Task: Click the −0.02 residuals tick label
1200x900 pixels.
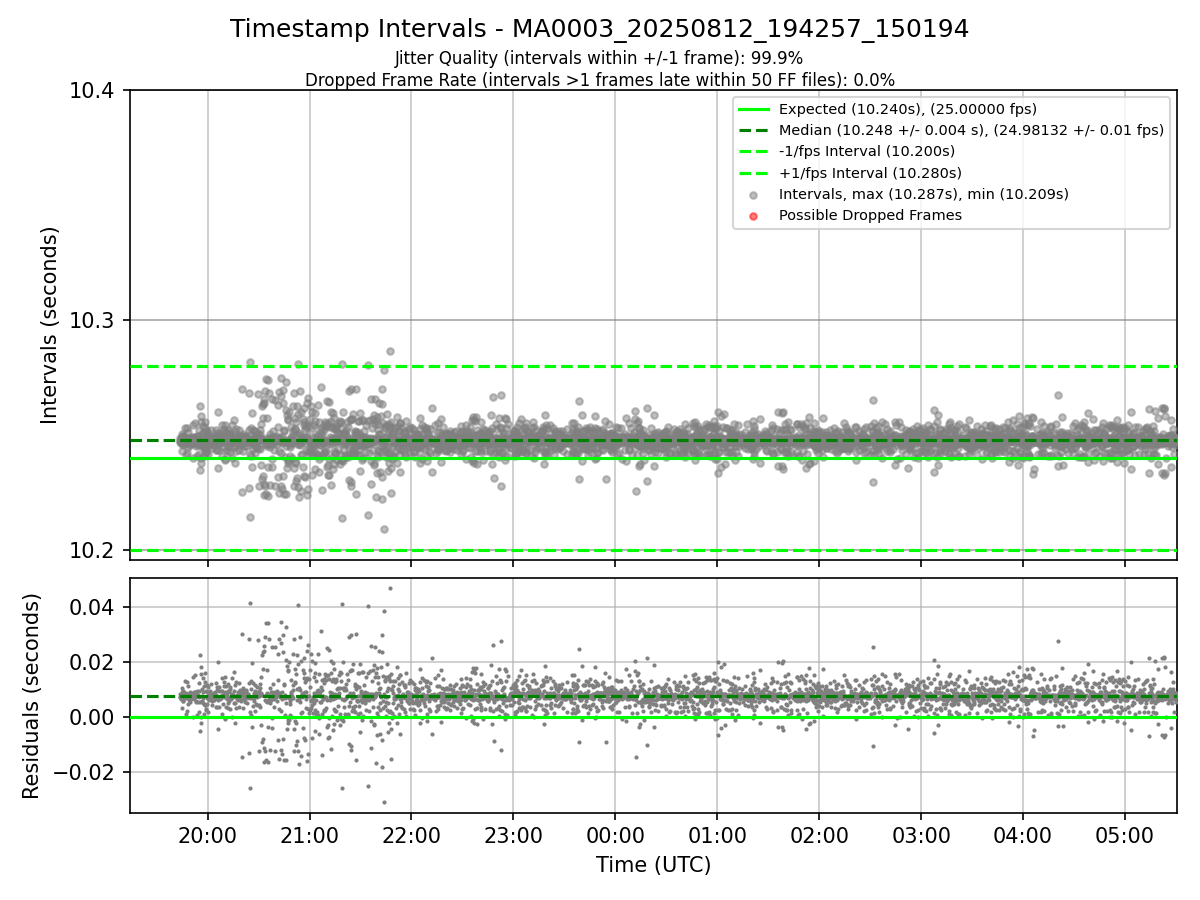Action: click(85, 773)
